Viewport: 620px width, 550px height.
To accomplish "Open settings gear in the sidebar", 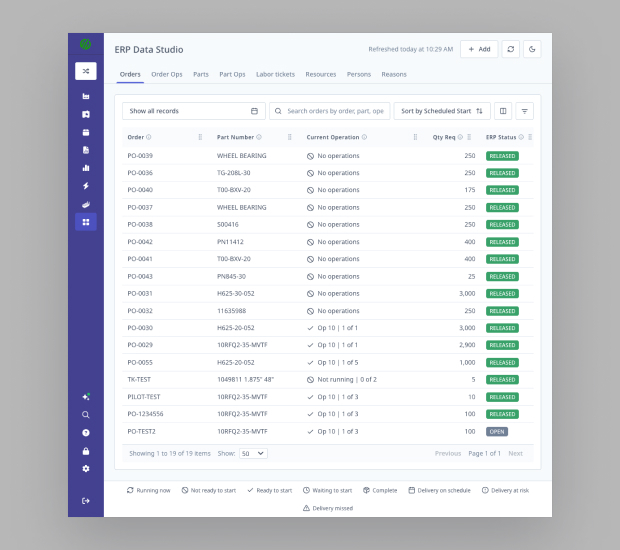I will pyautogui.click(x=86, y=468).
